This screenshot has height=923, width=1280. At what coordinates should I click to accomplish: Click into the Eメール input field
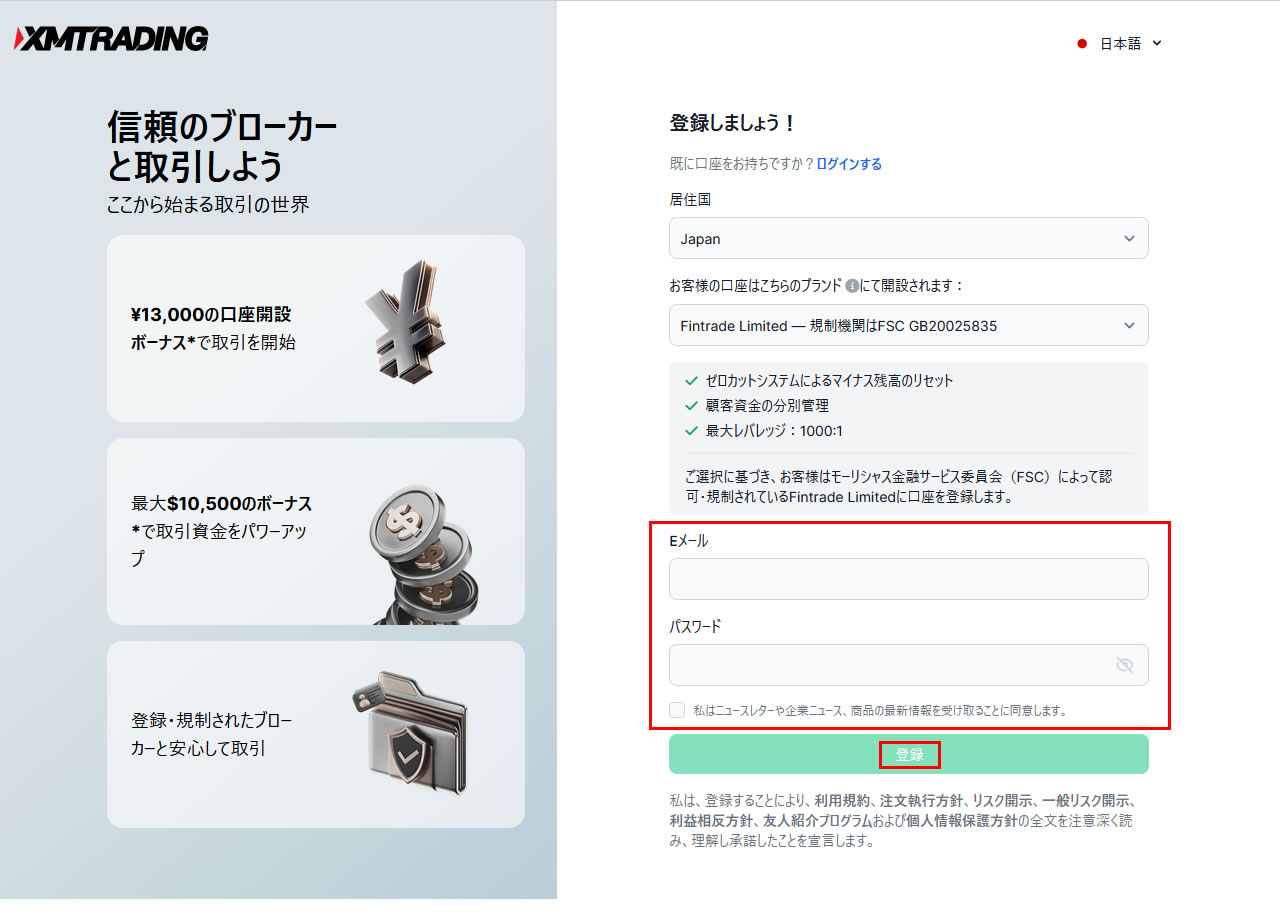908,579
